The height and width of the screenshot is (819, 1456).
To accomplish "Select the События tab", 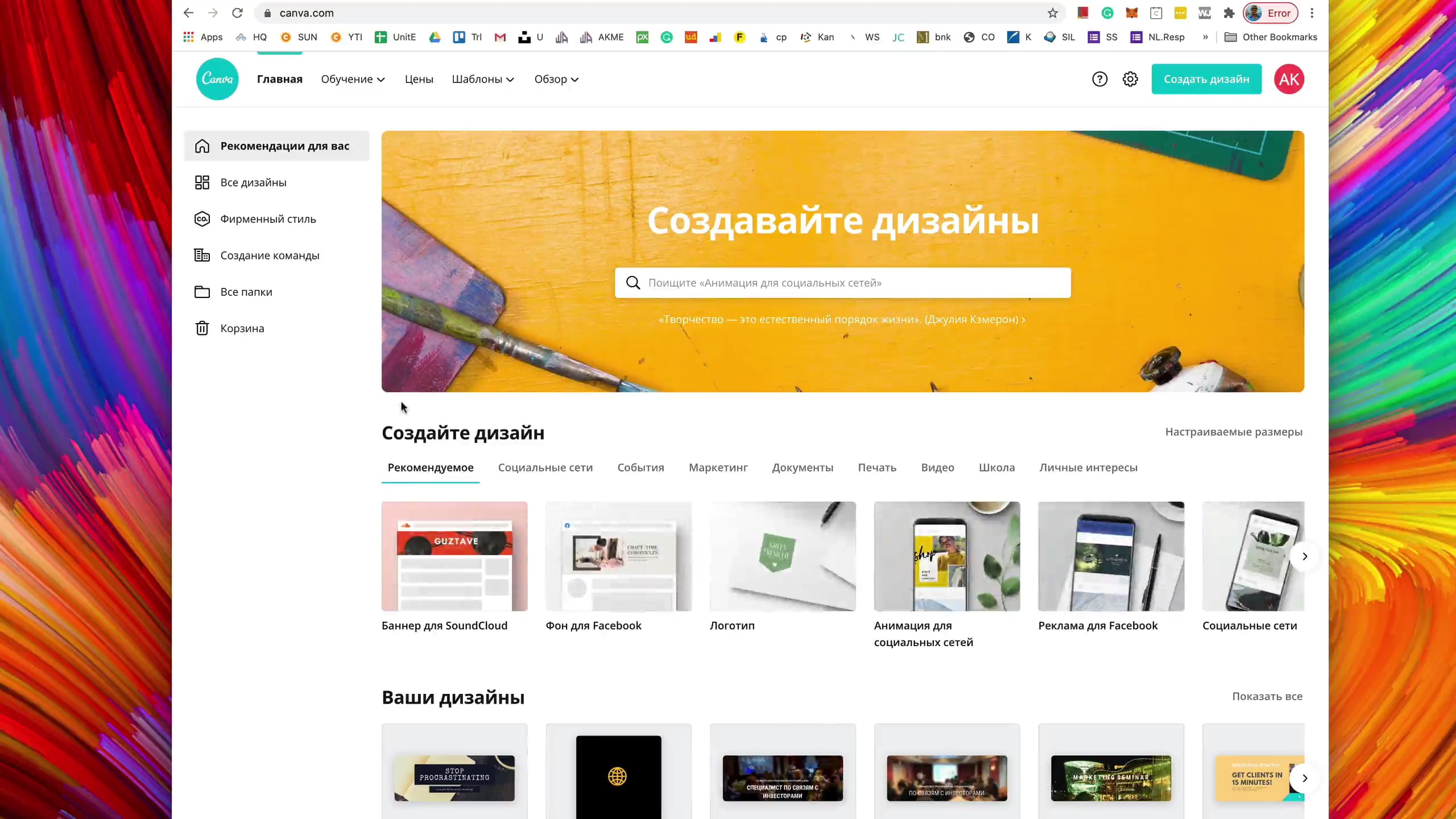I will pyautogui.click(x=640, y=468).
